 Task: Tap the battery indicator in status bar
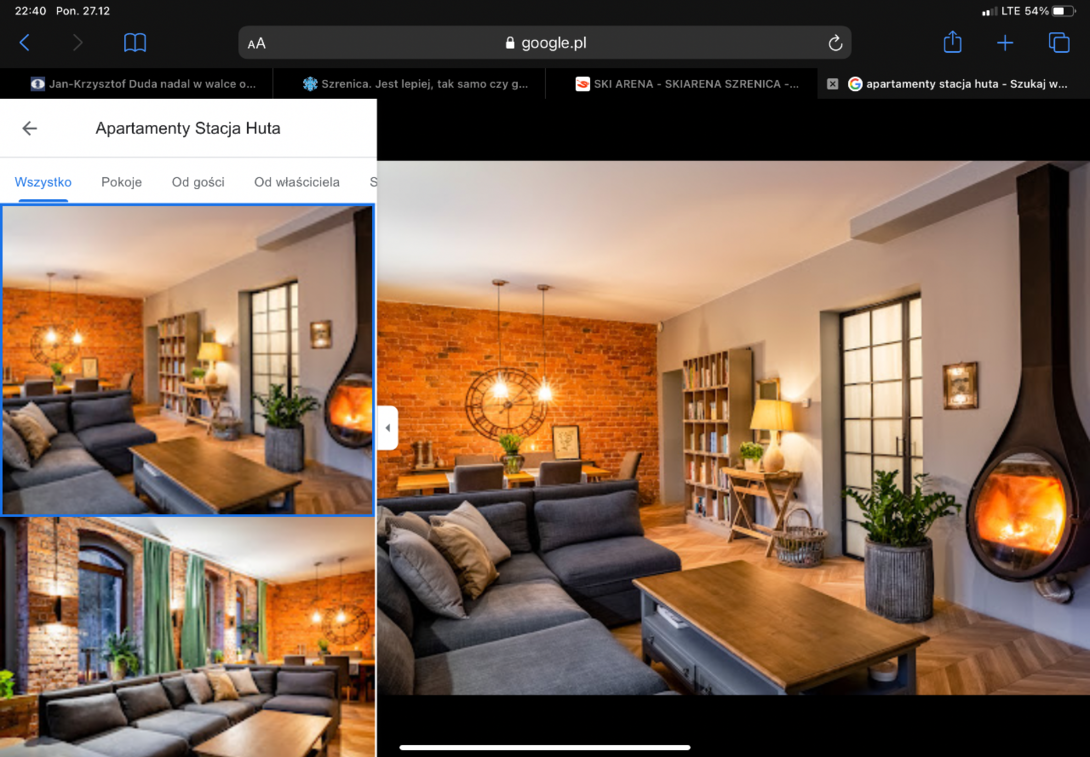[1064, 11]
